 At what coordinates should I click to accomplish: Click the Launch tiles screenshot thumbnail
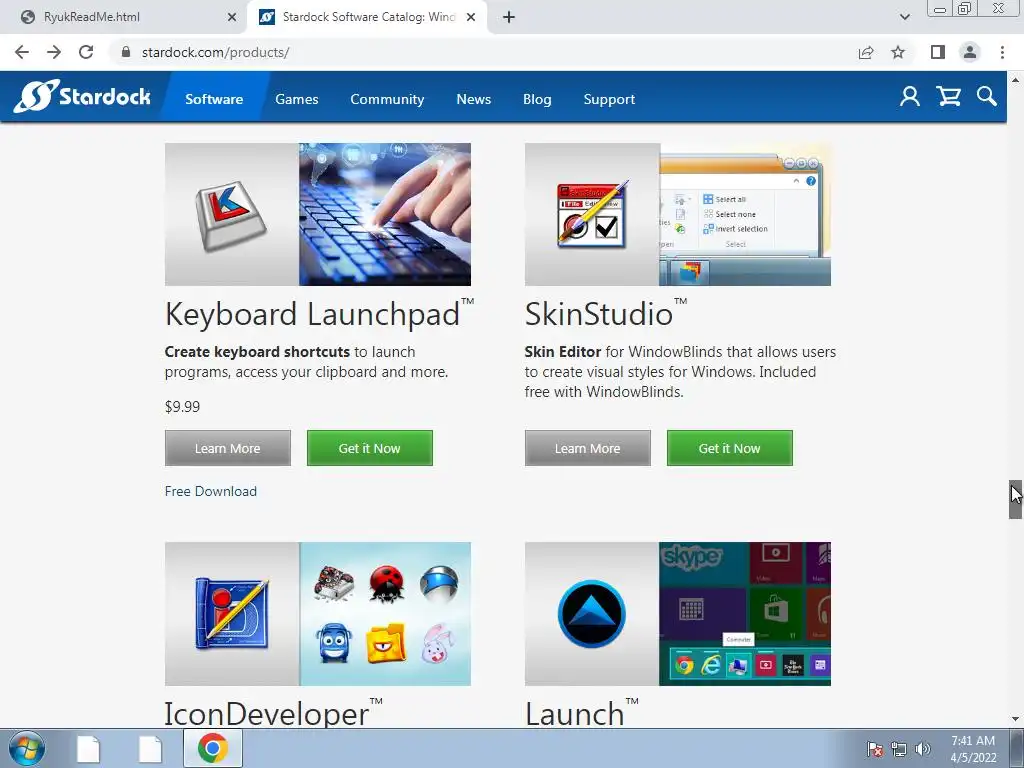tap(745, 614)
